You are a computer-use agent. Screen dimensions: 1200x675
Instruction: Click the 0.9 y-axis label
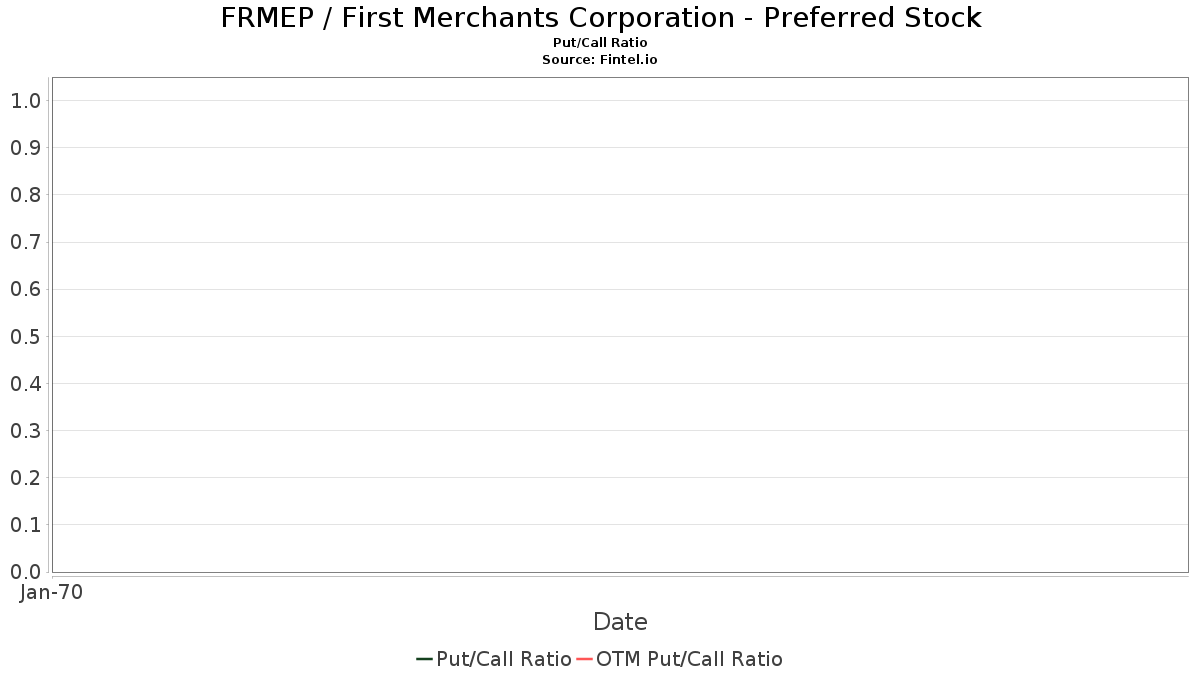[x=25, y=148]
